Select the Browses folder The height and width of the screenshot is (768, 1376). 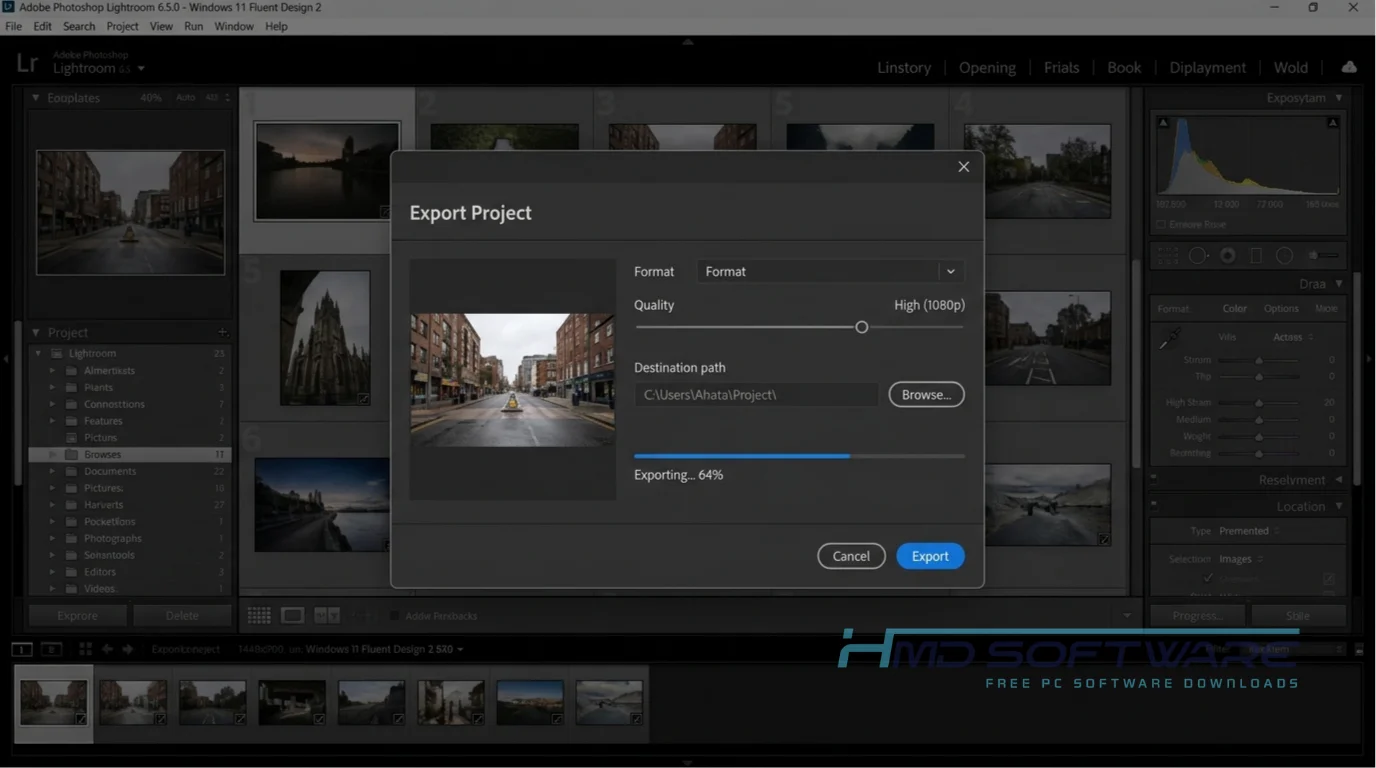130,454
